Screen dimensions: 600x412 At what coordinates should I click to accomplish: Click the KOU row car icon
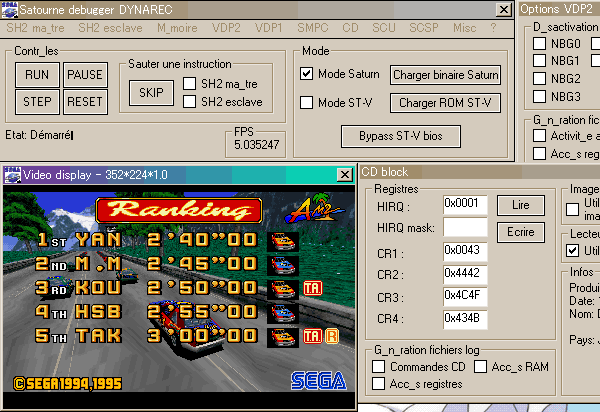click(x=283, y=289)
